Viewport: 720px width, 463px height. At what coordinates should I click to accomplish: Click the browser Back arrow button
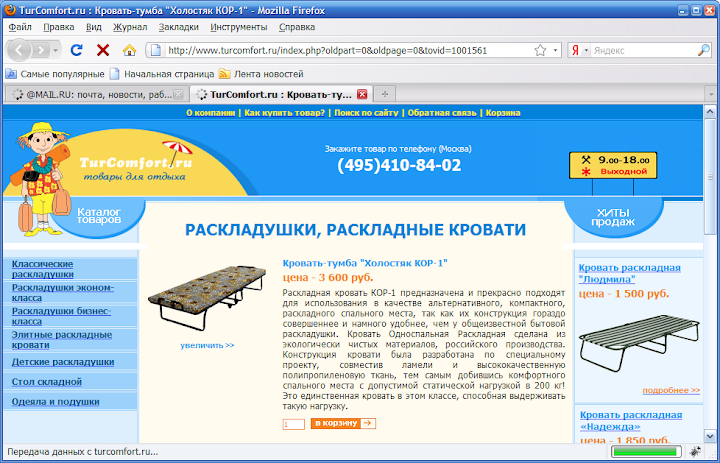[x=19, y=50]
